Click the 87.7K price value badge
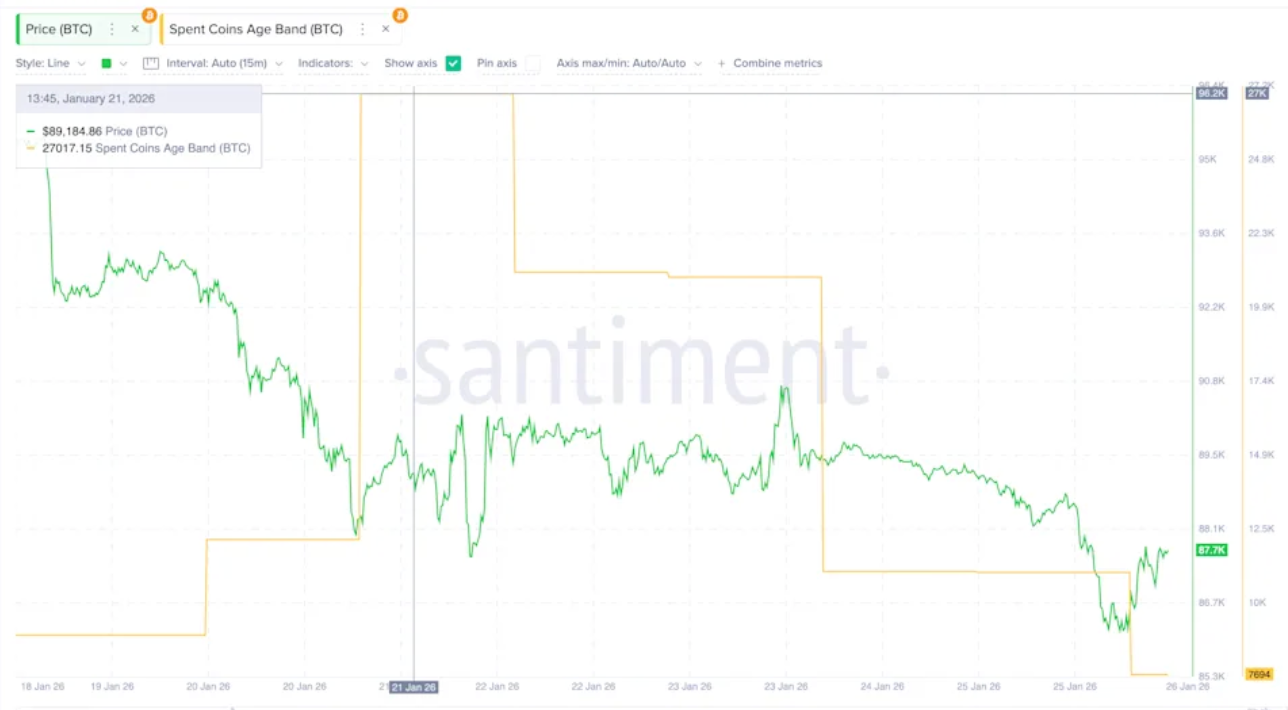This screenshot has height=710, width=1288. coord(1210,550)
